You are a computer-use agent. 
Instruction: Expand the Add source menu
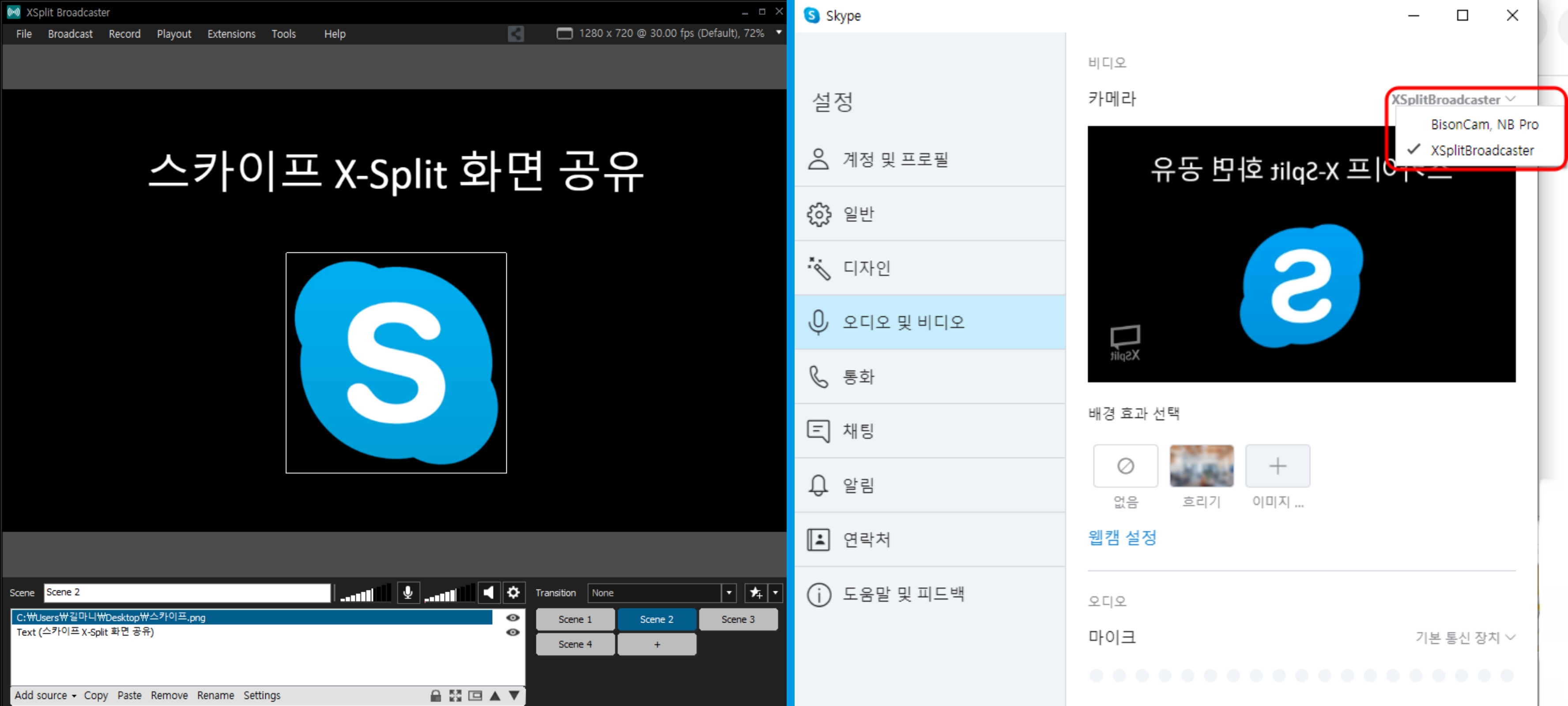[x=45, y=695]
